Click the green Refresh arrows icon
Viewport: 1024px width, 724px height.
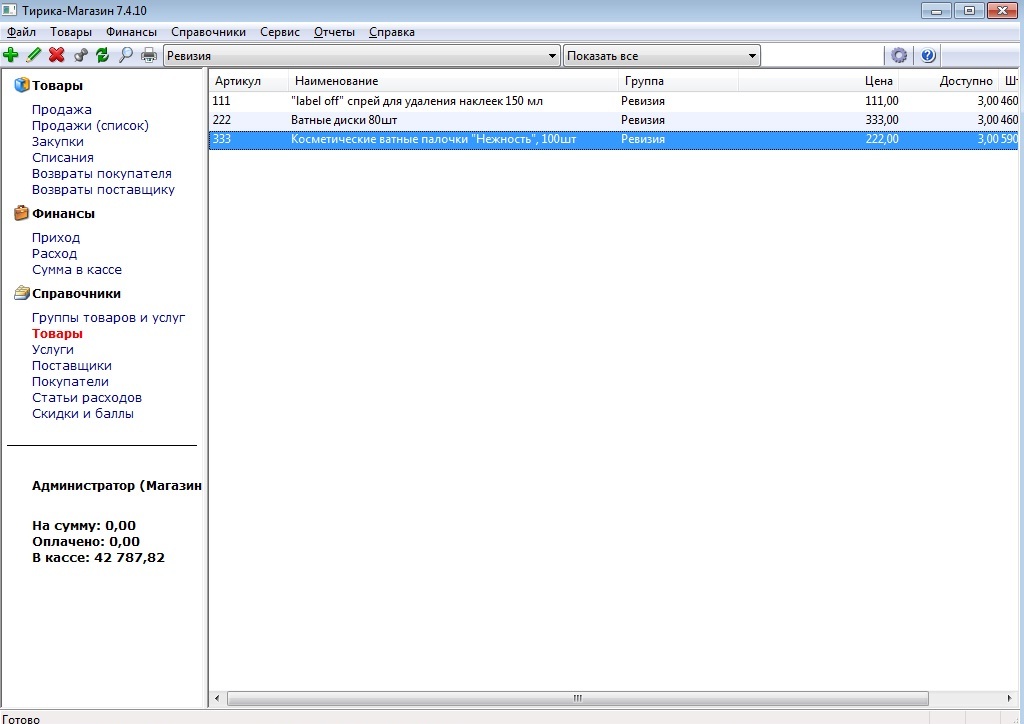103,55
